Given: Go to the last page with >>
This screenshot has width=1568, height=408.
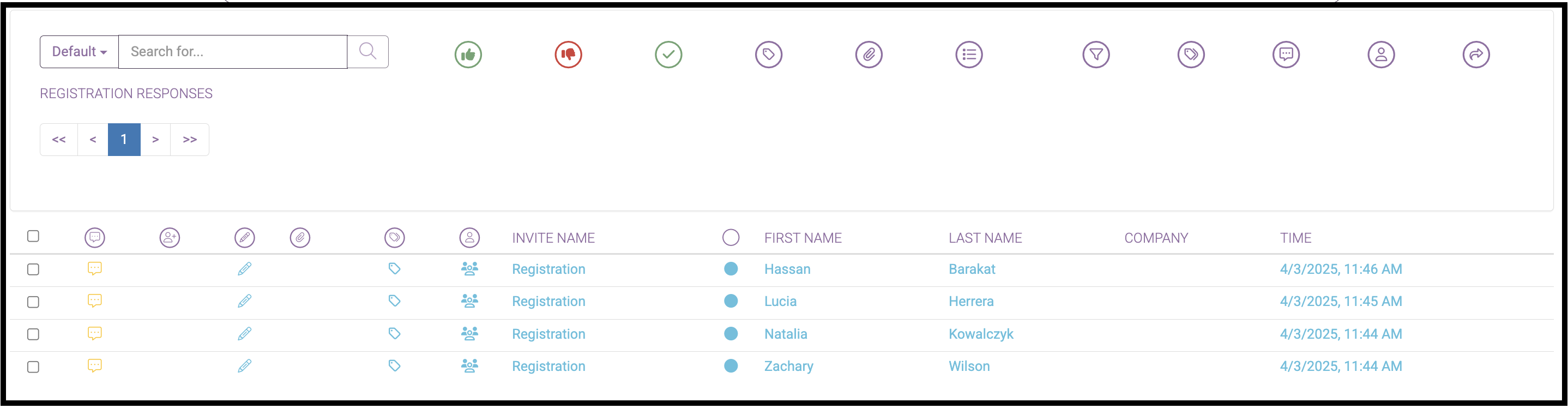Looking at the screenshot, I should [x=190, y=140].
